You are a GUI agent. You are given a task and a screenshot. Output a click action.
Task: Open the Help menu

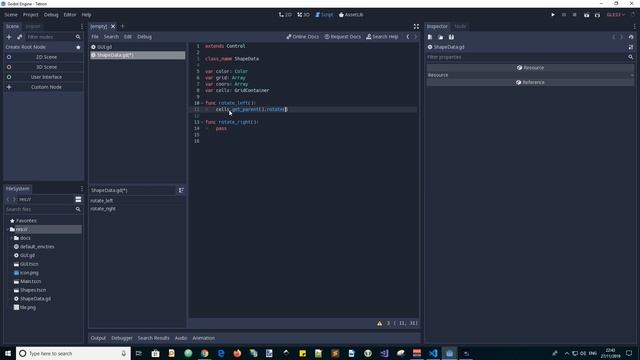[86, 15]
